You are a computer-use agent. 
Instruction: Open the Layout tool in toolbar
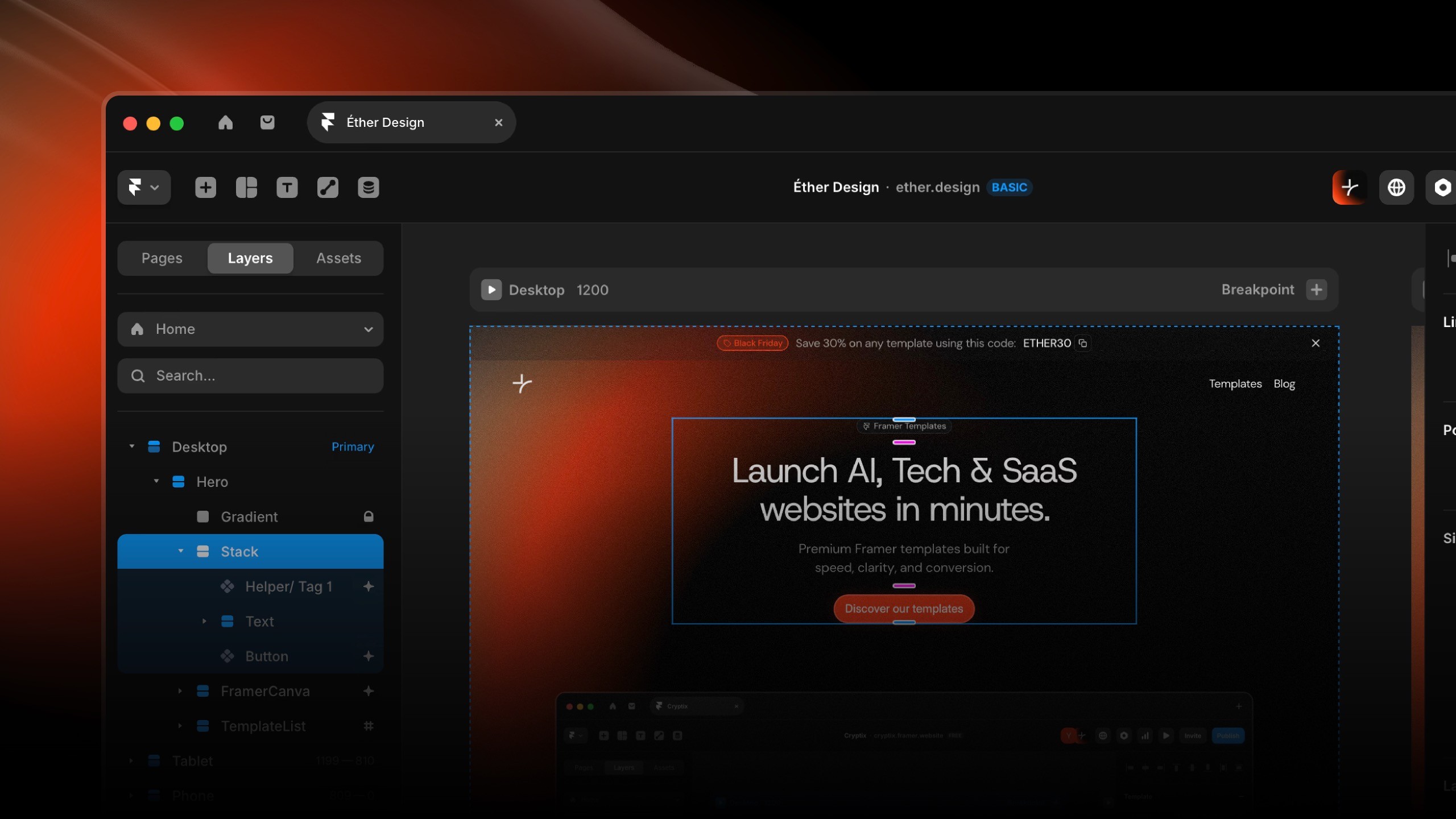(x=246, y=187)
